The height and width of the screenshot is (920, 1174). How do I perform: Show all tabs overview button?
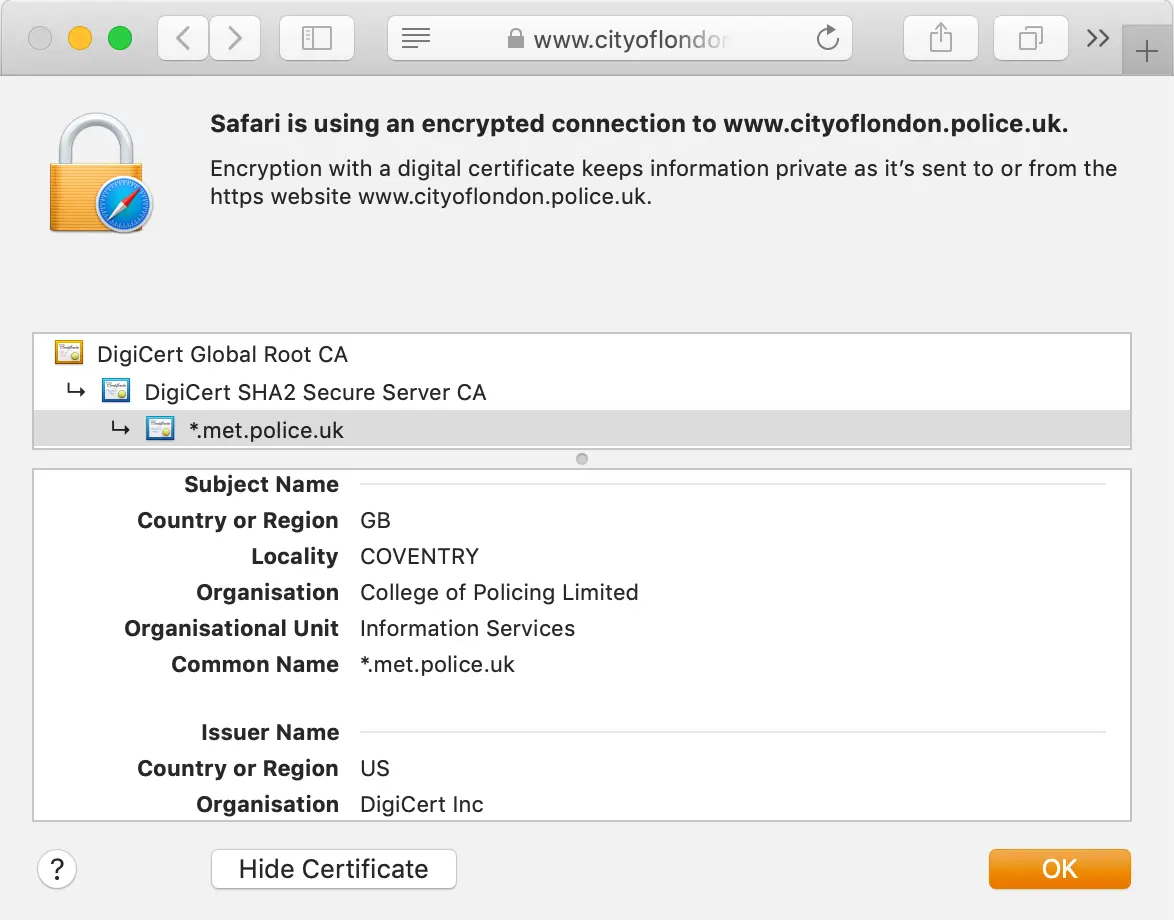coord(1030,37)
